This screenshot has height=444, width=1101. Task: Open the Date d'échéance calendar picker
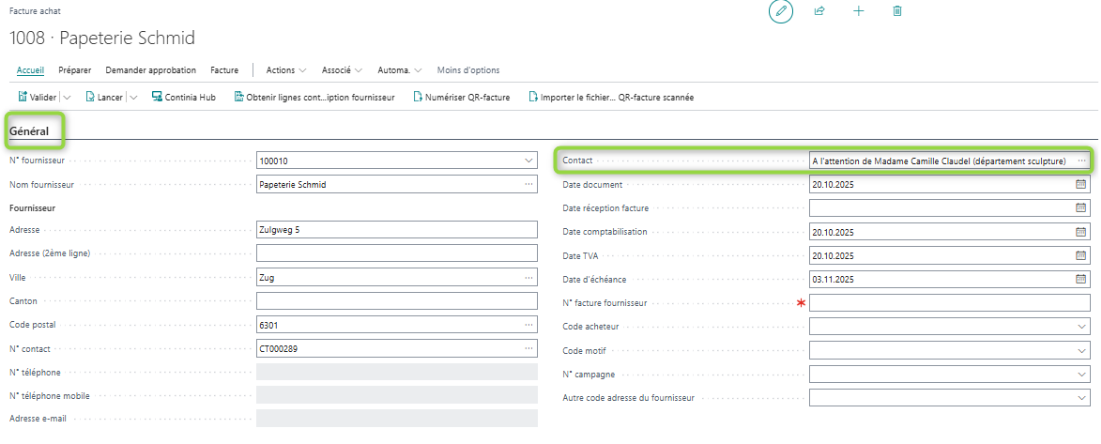click(x=1081, y=279)
